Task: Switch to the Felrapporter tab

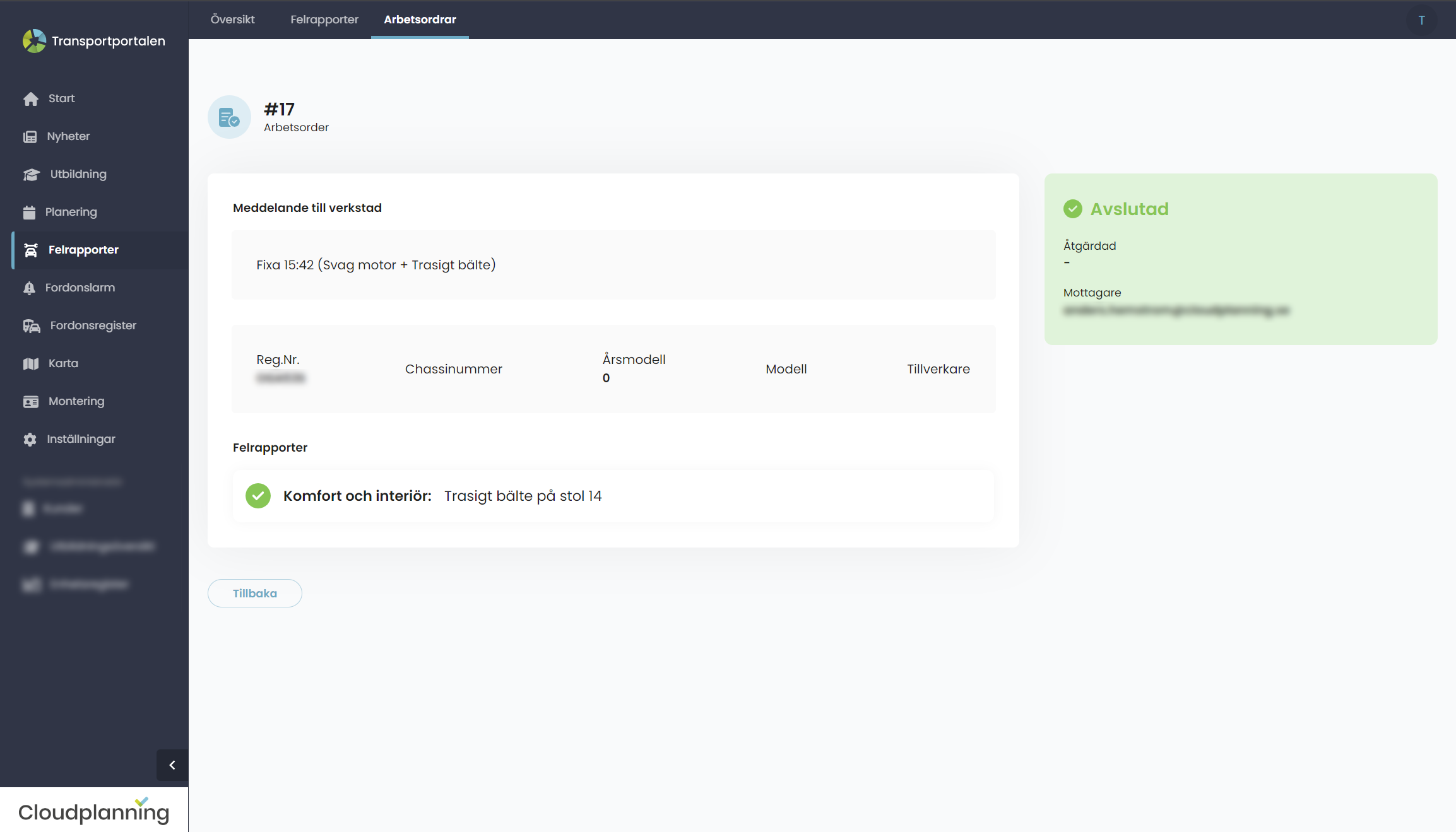Action: tap(324, 20)
